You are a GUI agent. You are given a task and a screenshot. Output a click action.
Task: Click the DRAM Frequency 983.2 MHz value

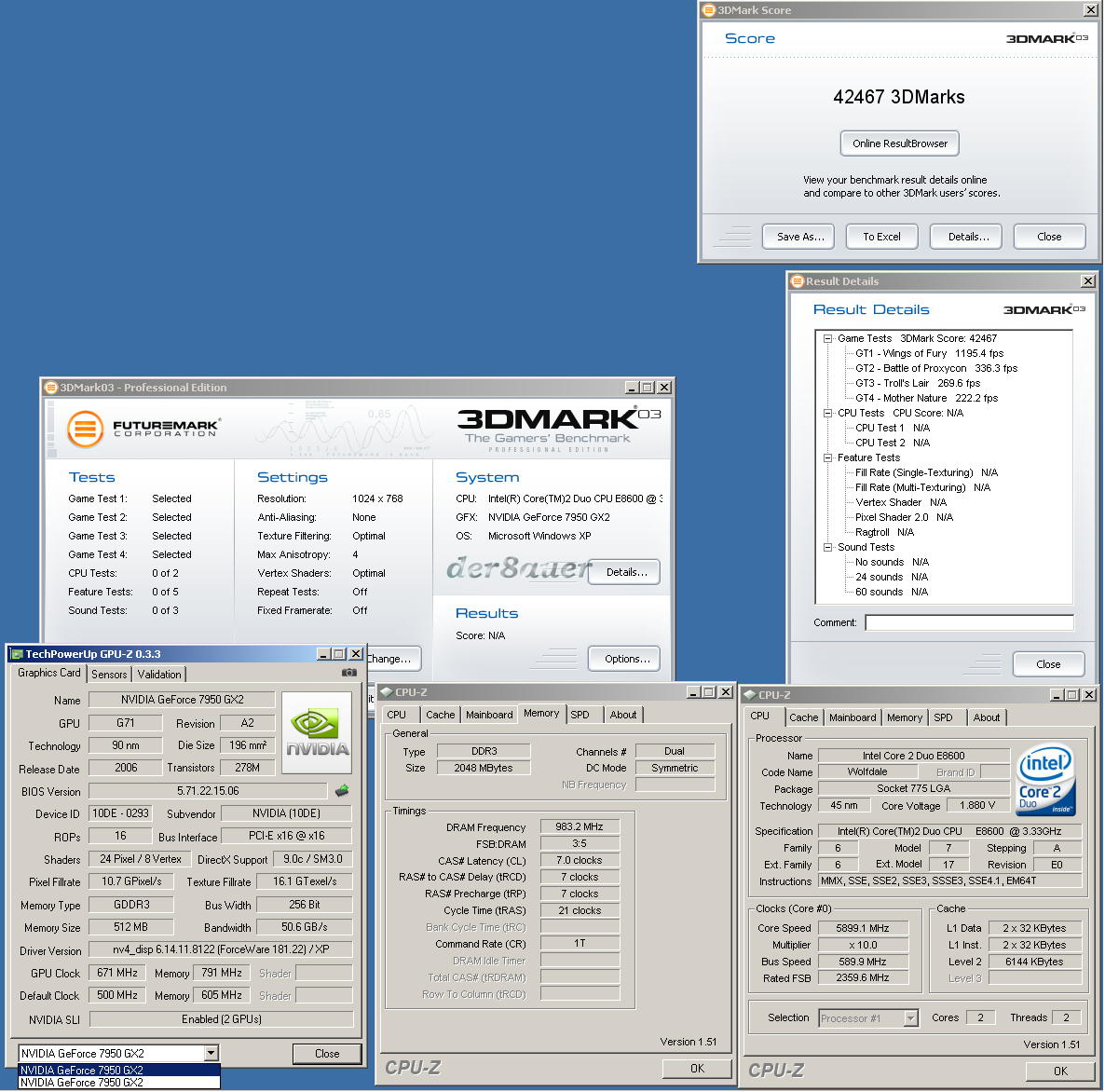tap(580, 826)
